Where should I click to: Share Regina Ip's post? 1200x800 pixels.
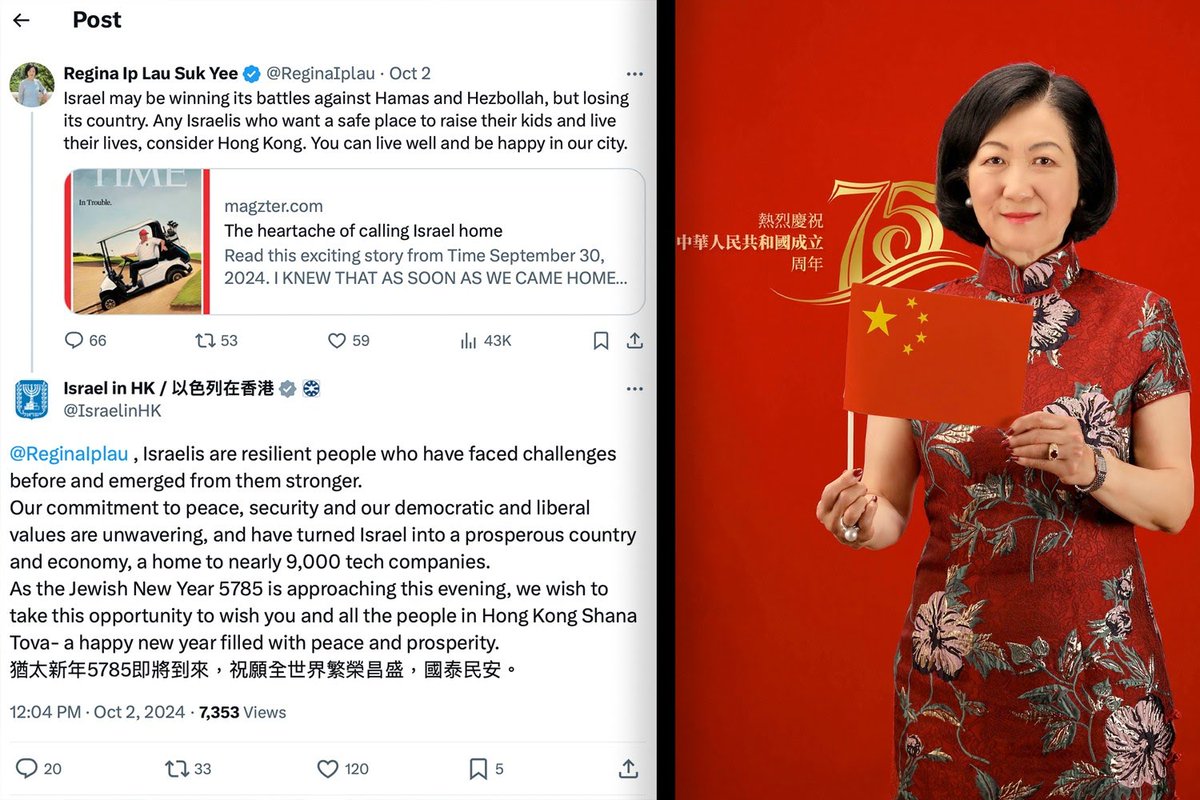point(634,340)
